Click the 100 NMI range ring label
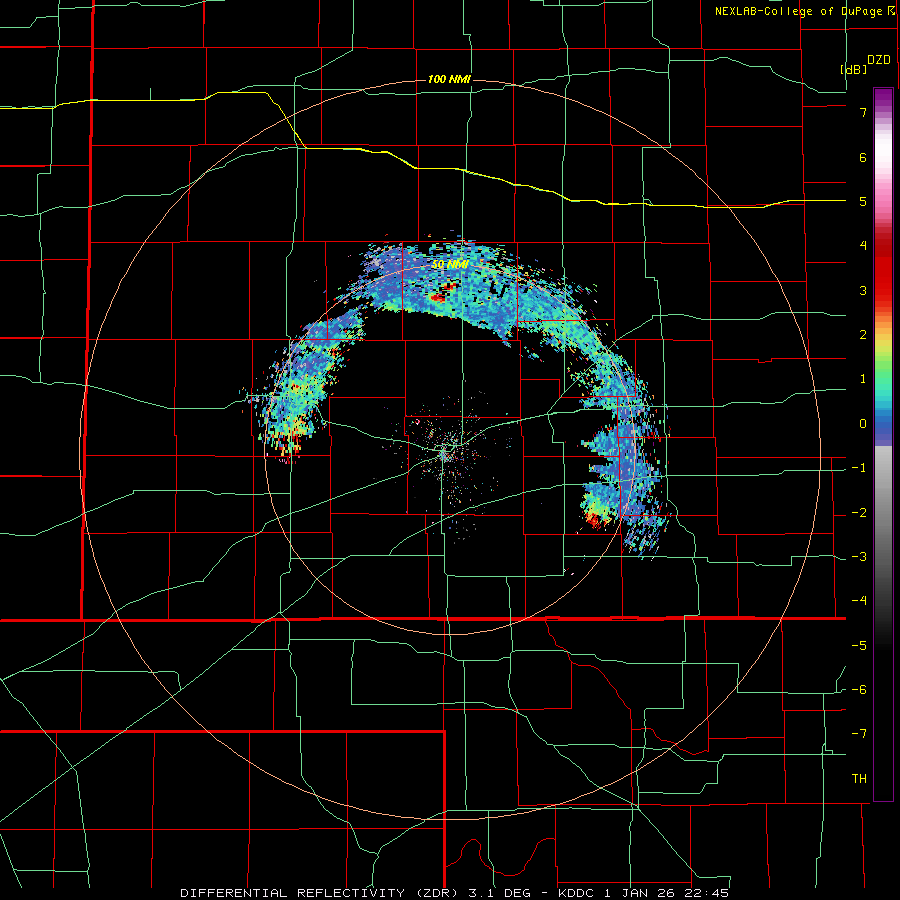 449,79
